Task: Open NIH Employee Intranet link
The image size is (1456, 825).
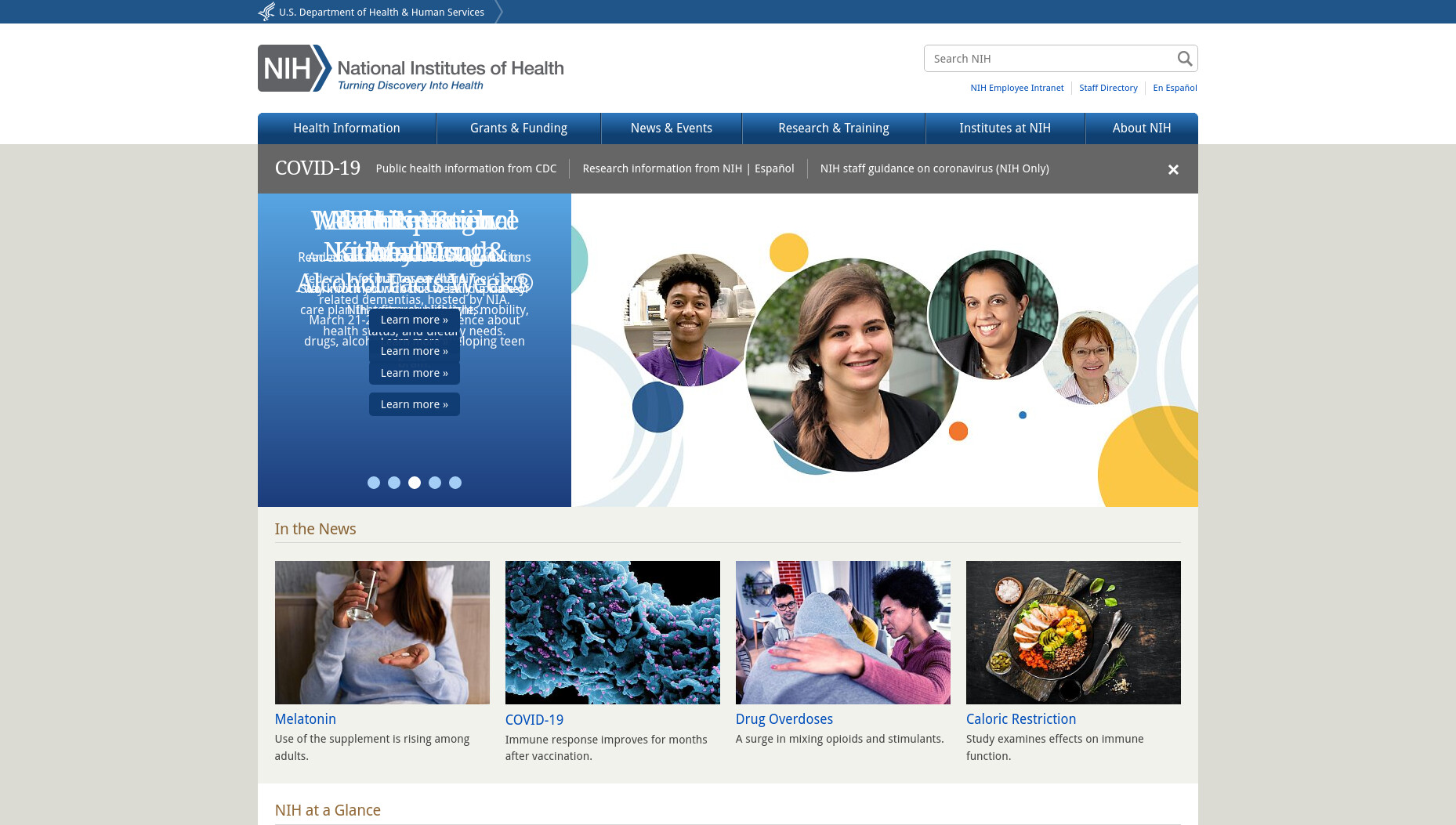Action: click(1017, 88)
